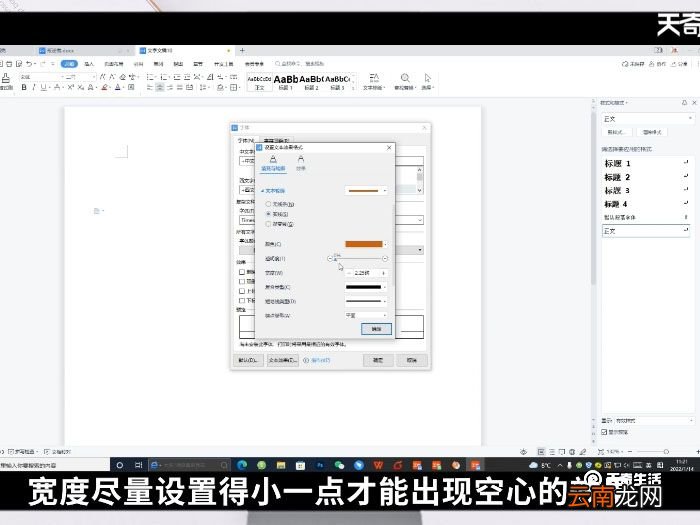The height and width of the screenshot is (525, 700).
Task: Click the text layout tool icon
Action: 374,78
